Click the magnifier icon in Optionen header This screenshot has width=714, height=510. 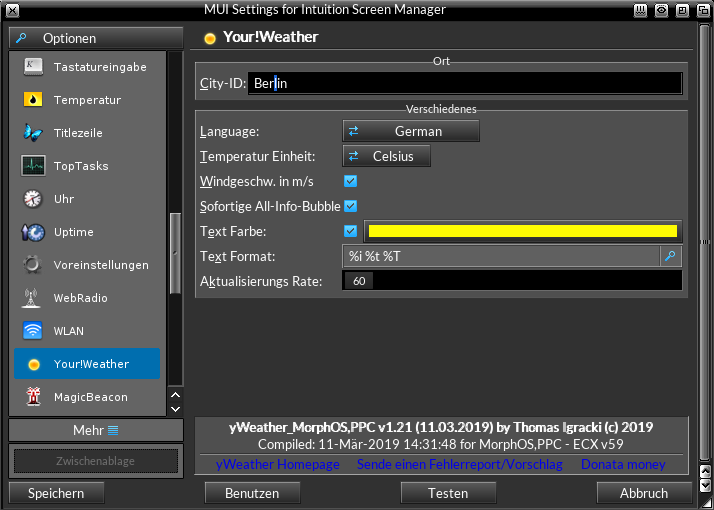[21, 38]
